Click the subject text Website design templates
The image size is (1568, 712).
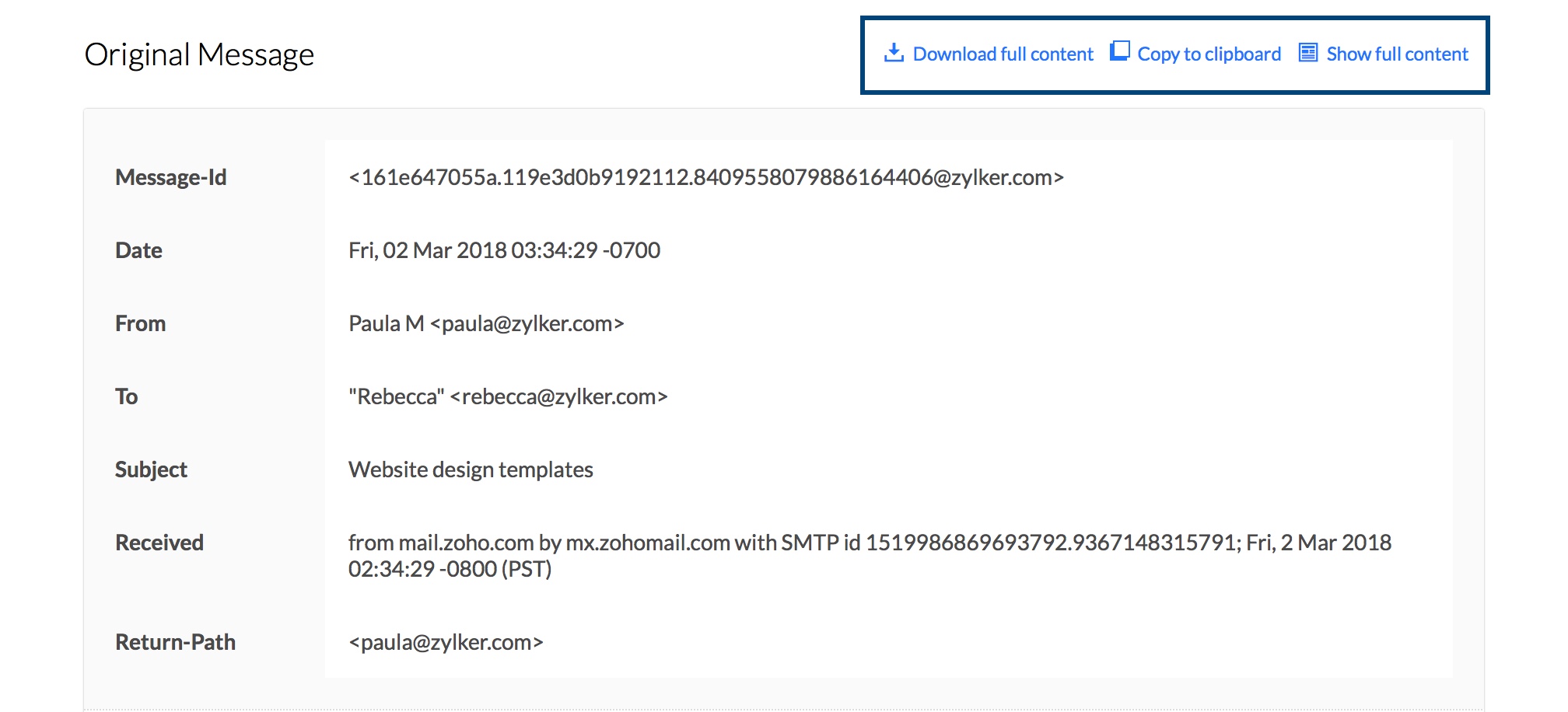tap(471, 469)
